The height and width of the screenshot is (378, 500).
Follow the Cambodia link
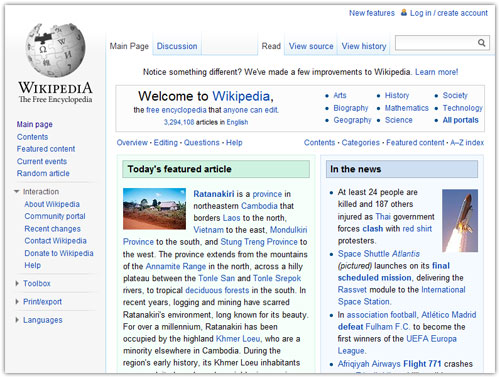(259, 206)
